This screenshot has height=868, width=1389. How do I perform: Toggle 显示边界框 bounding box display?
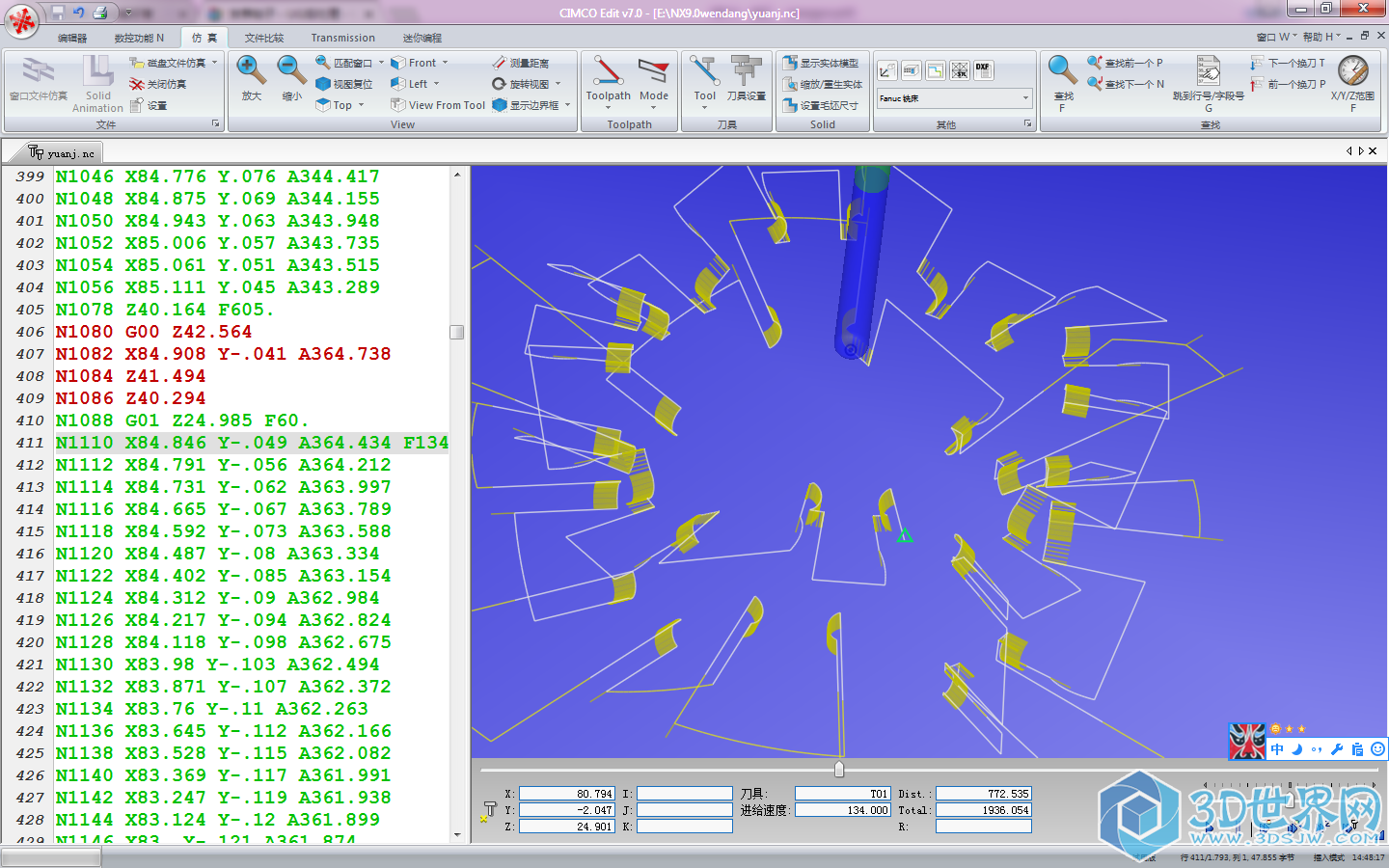[525, 105]
